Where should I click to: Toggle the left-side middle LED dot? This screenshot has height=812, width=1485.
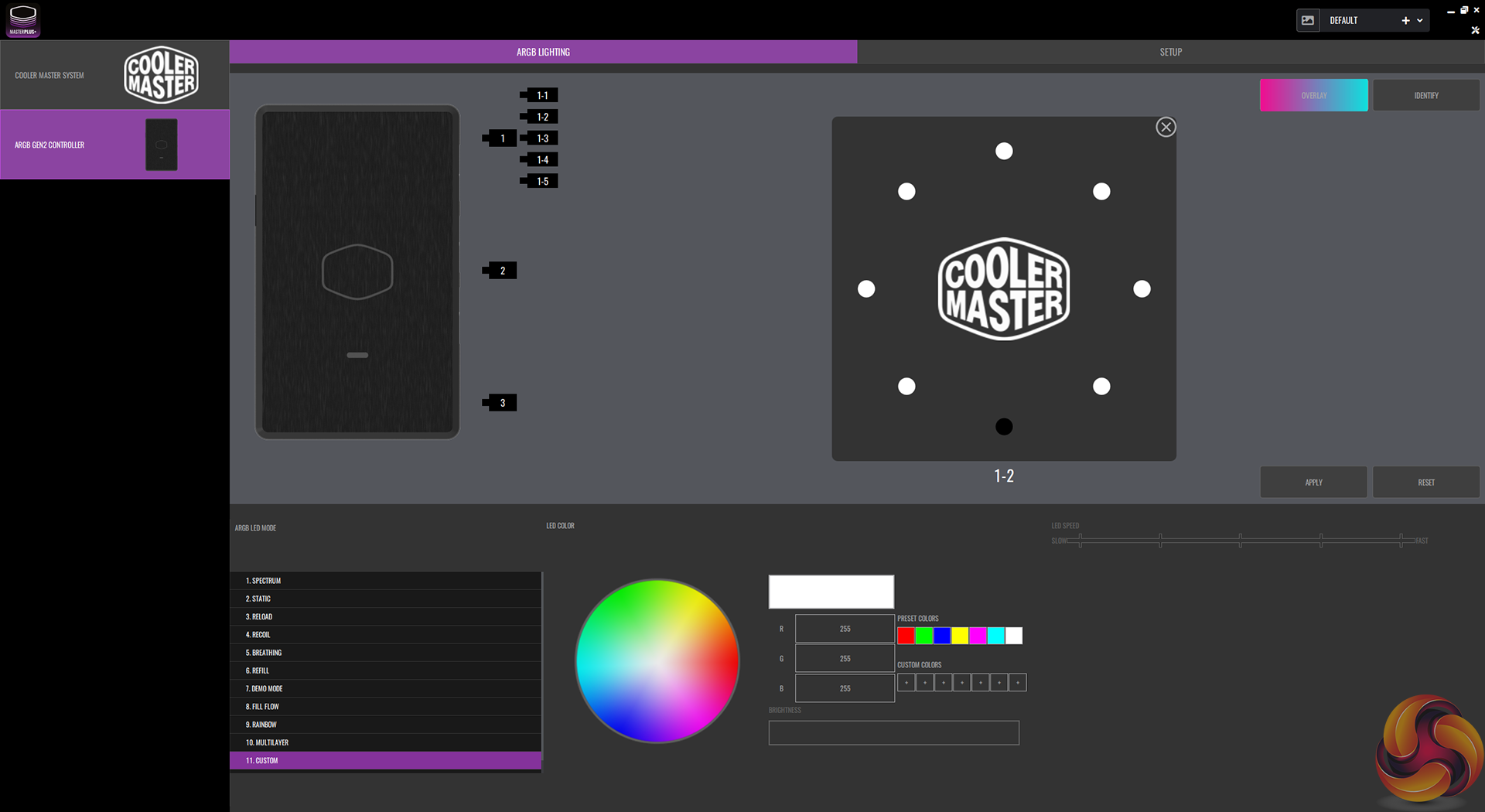(x=866, y=289)
